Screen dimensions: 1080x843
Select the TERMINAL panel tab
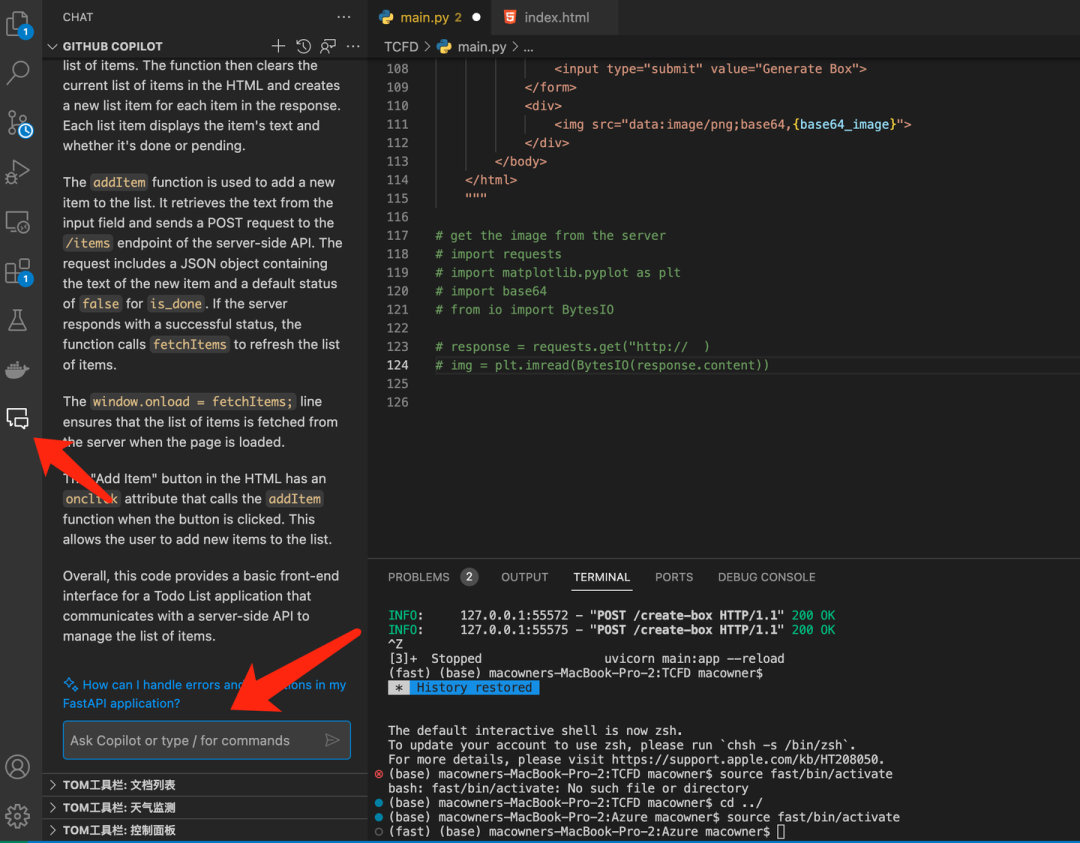601,577
